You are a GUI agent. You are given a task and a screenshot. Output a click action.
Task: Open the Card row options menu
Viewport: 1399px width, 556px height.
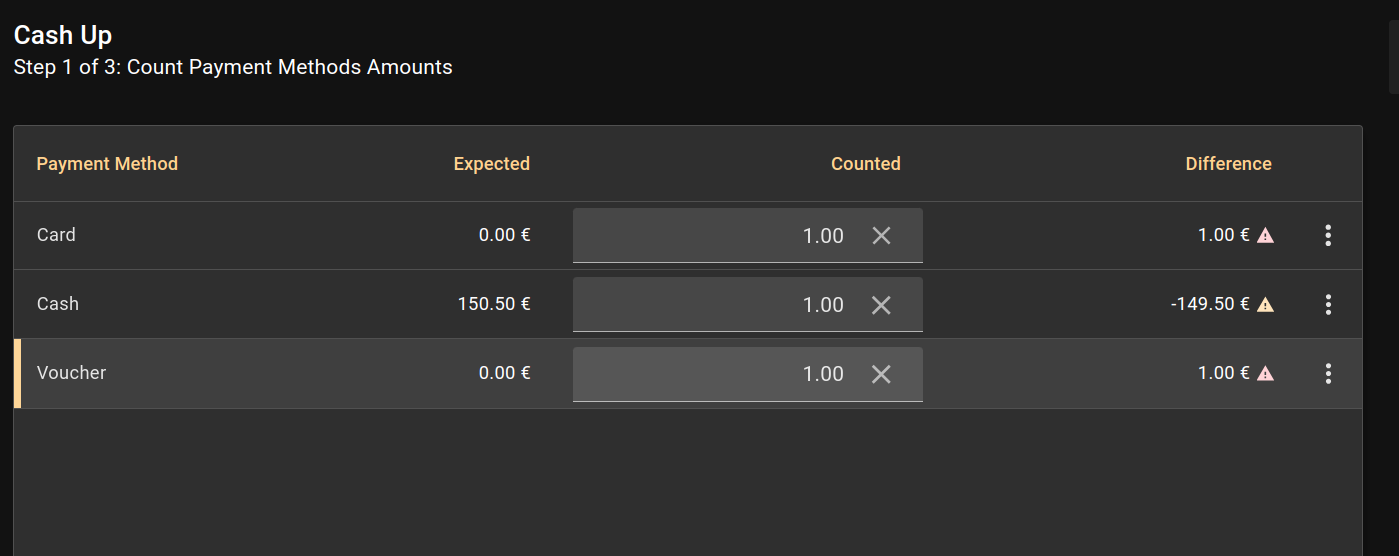tap(1328, 236)
